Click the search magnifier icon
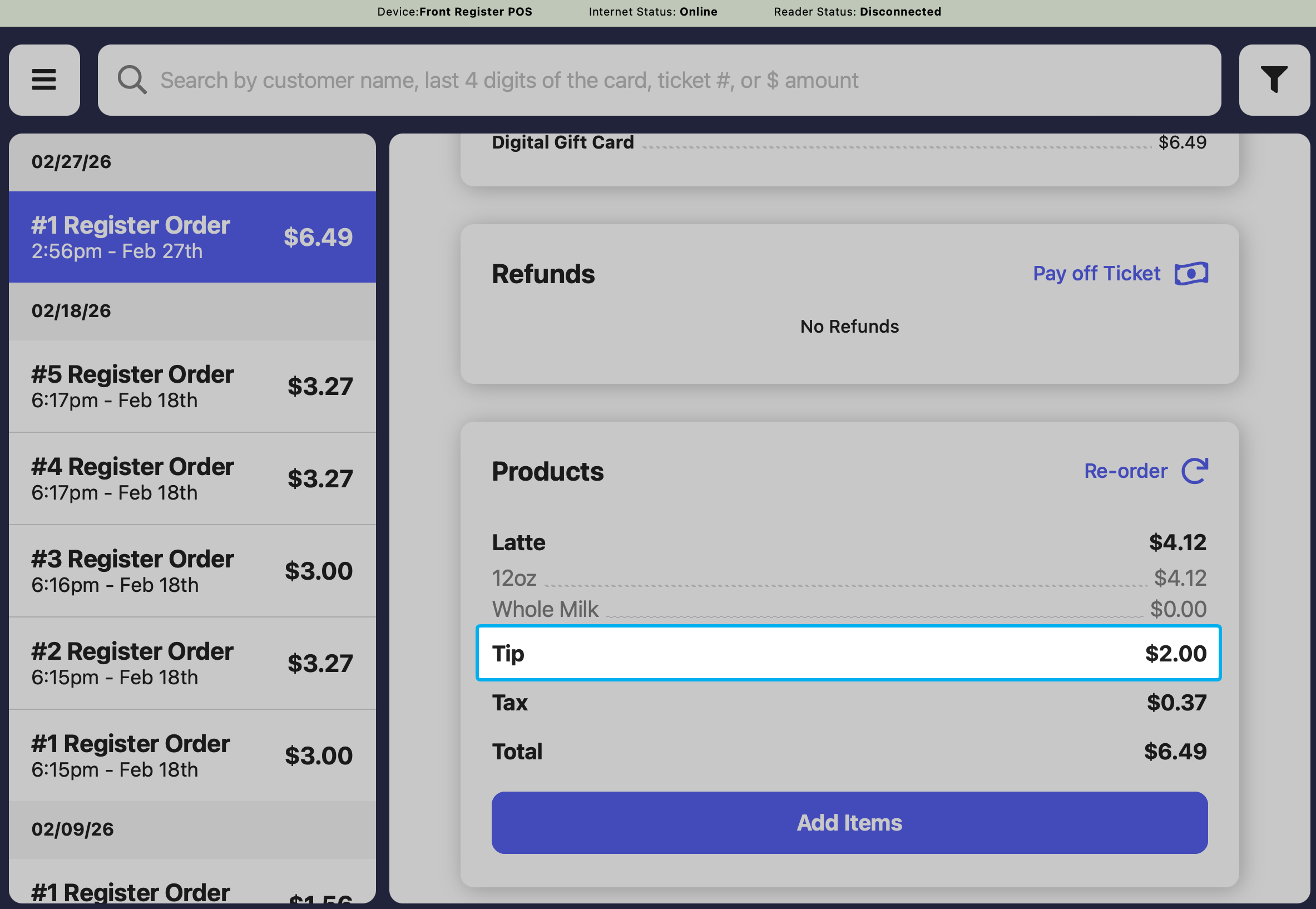The height and width of the screenshot is (909, 1316). [132, 80]
